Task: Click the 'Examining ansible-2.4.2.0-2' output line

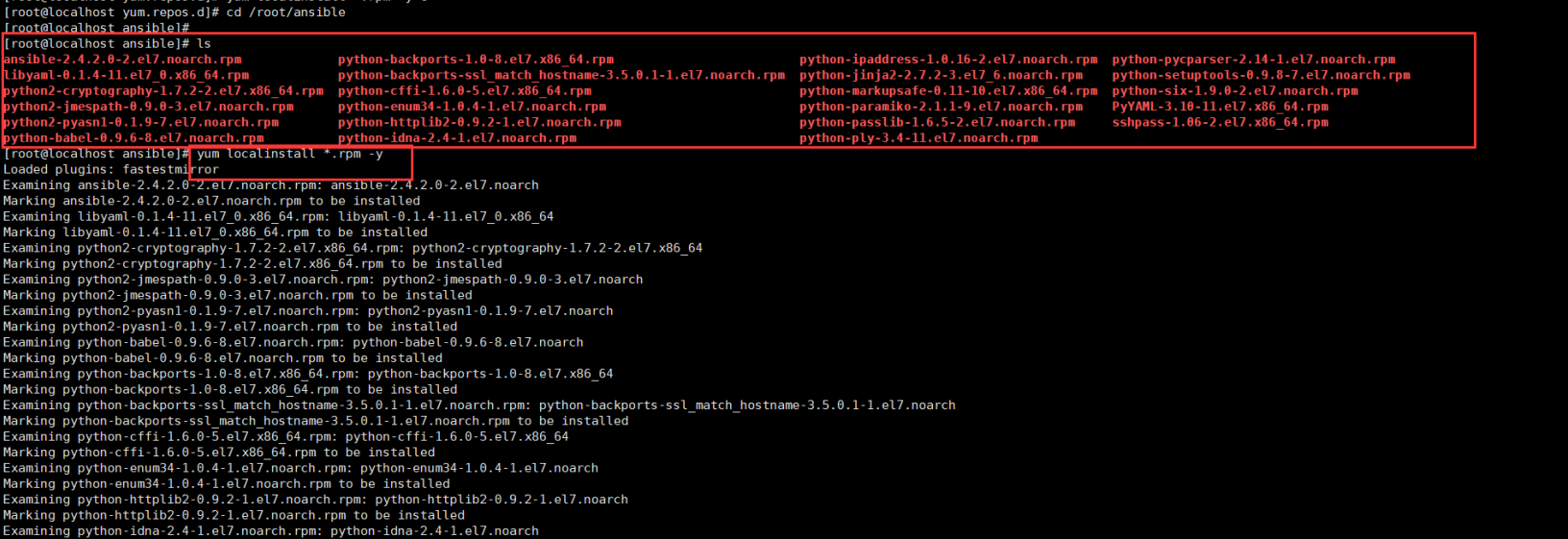Action: pos(271,185)
